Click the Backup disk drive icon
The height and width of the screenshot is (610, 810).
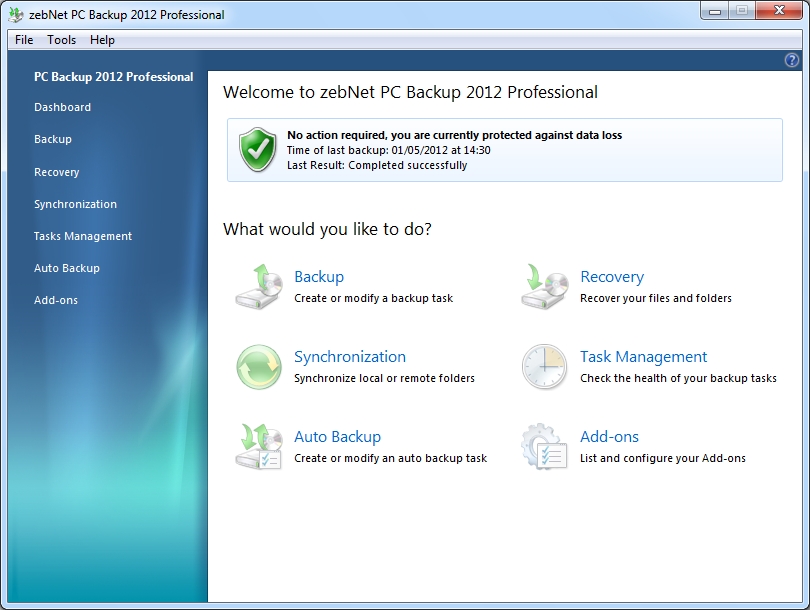tap(259, 286)
